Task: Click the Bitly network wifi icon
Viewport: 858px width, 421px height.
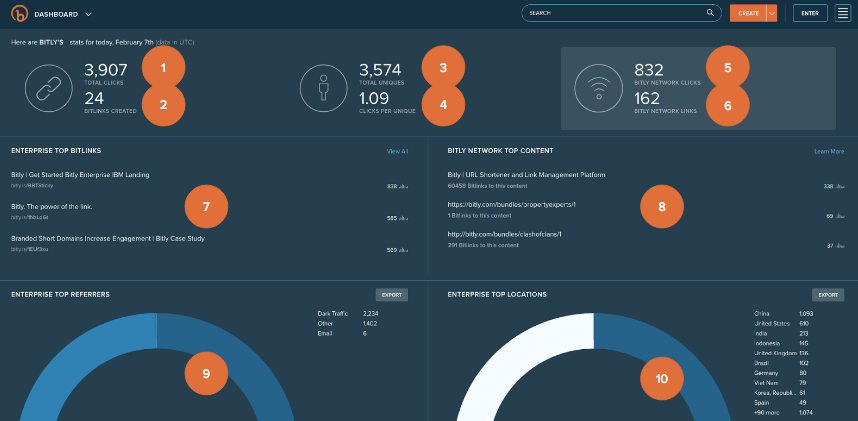Action: tap(597, 88)
